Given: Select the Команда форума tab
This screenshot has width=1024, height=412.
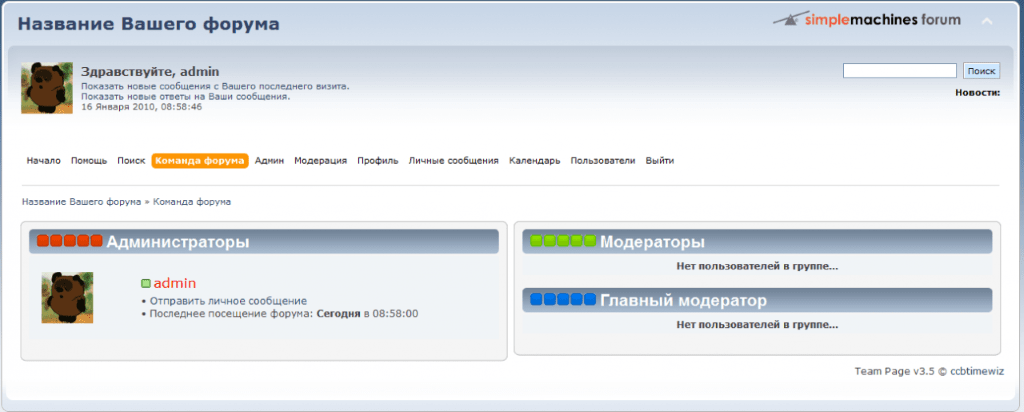Looking at the screenshot, I should tap(200, 160).
